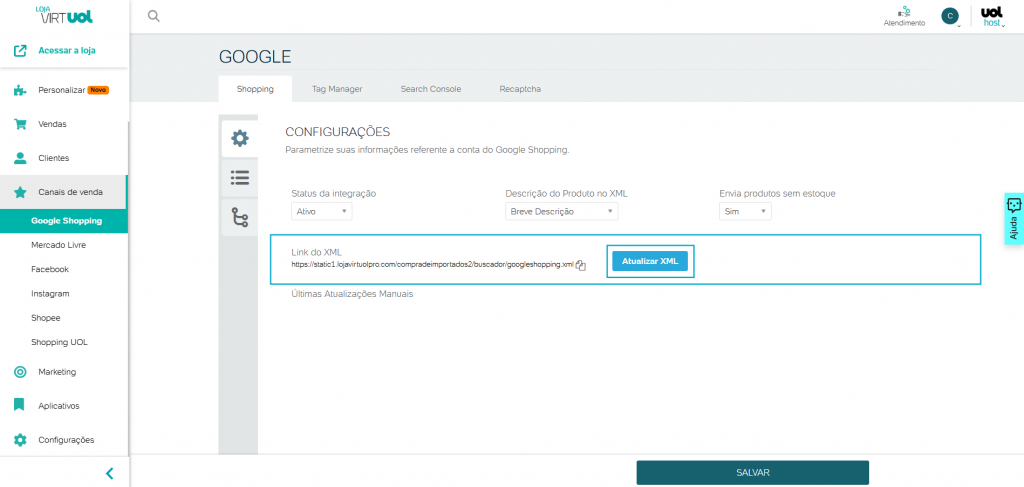Open the Descrição do Produto no XML dropdown
Viewport: 1024px width, 487px height.
click(x=562, y=212)
